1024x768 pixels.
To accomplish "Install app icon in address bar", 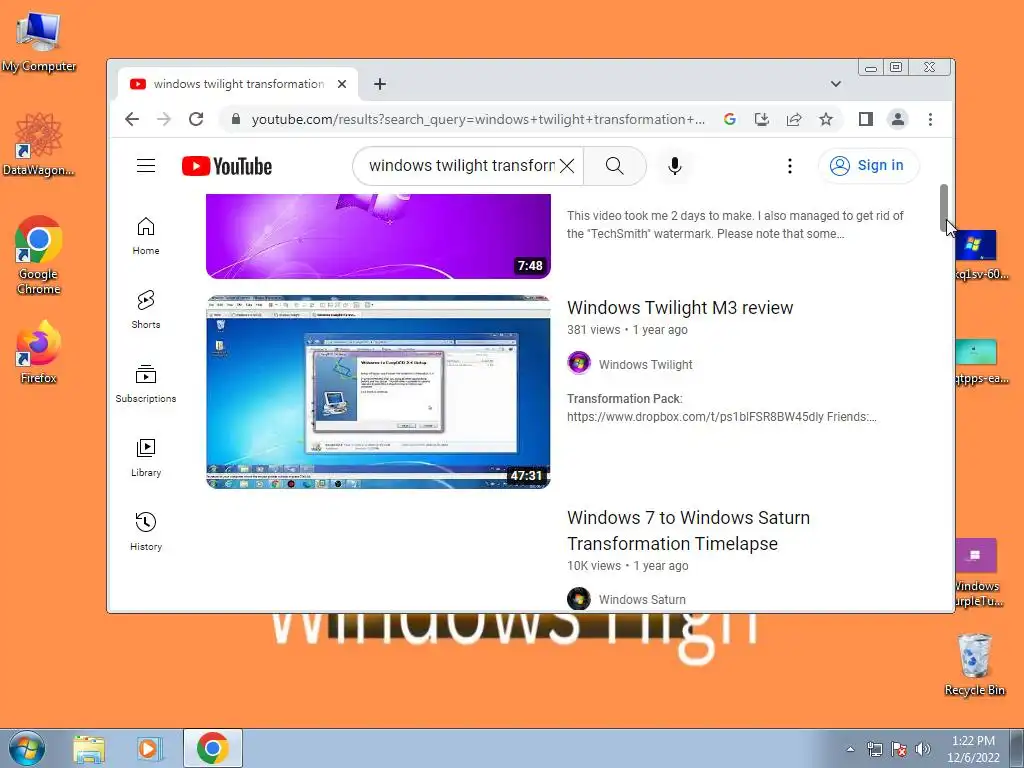I will (761, 119).
